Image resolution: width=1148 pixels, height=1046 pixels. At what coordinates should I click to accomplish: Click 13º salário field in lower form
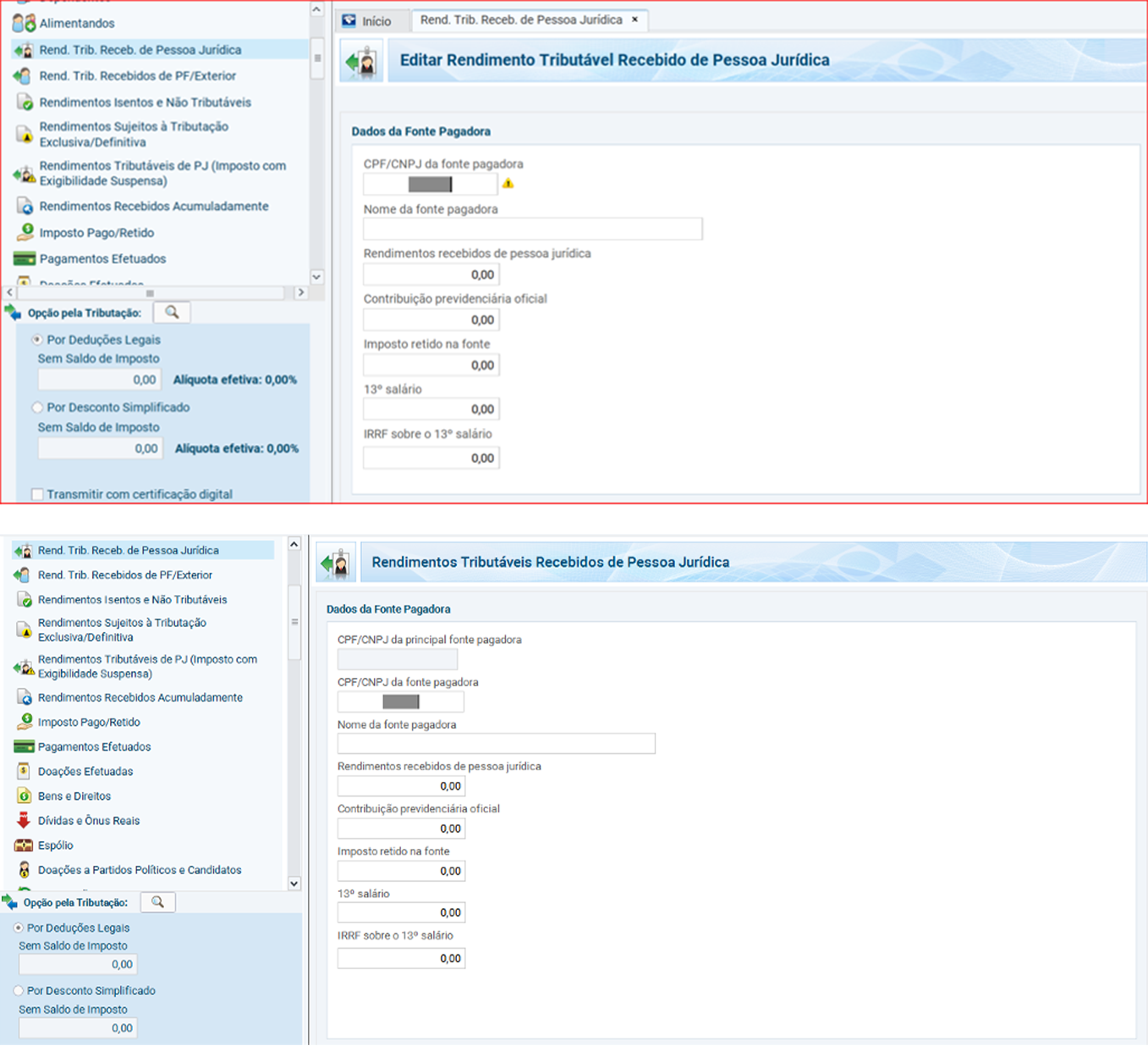401,912
